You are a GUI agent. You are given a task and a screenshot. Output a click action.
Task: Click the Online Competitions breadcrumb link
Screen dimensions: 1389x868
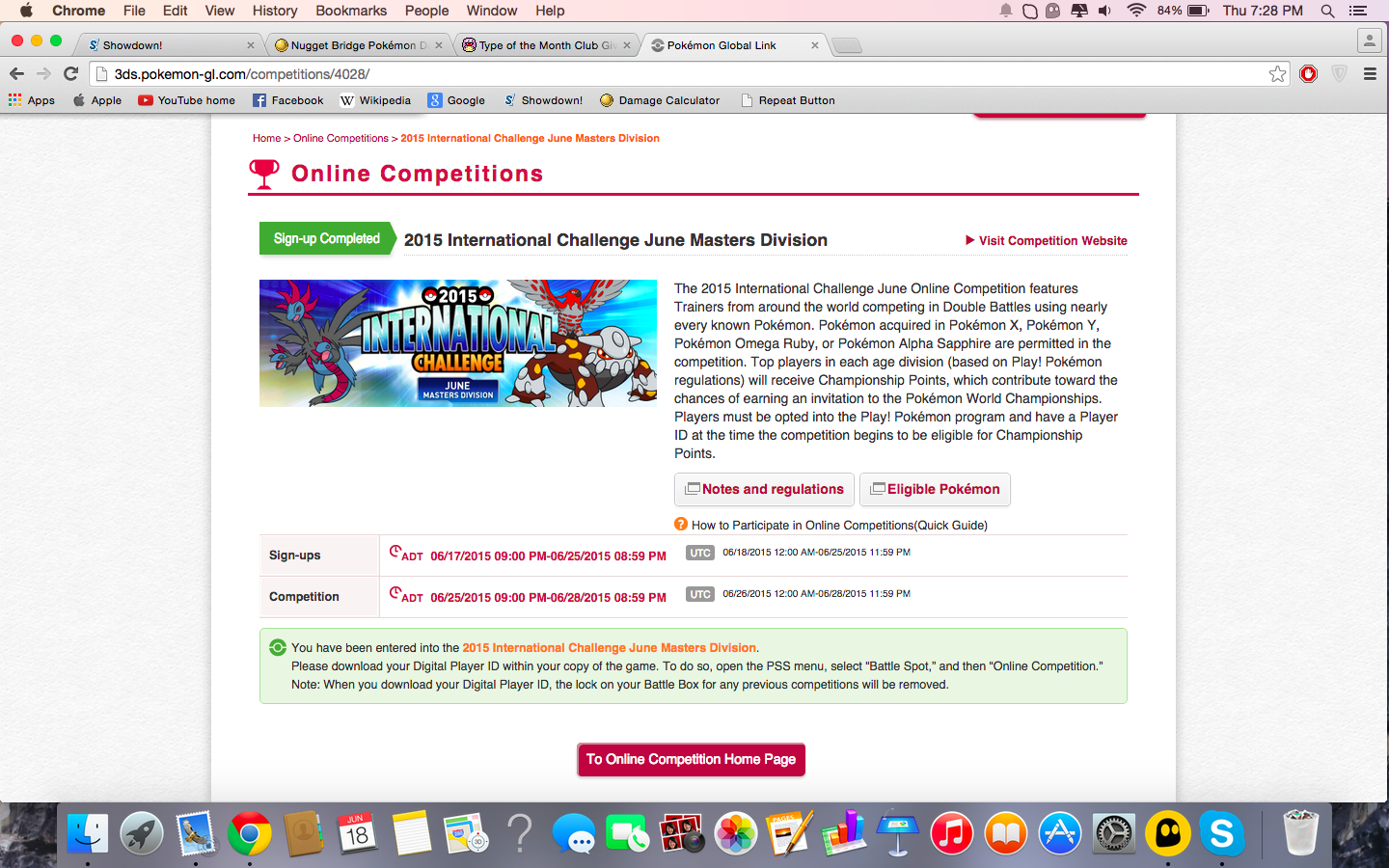pos(340,138)
